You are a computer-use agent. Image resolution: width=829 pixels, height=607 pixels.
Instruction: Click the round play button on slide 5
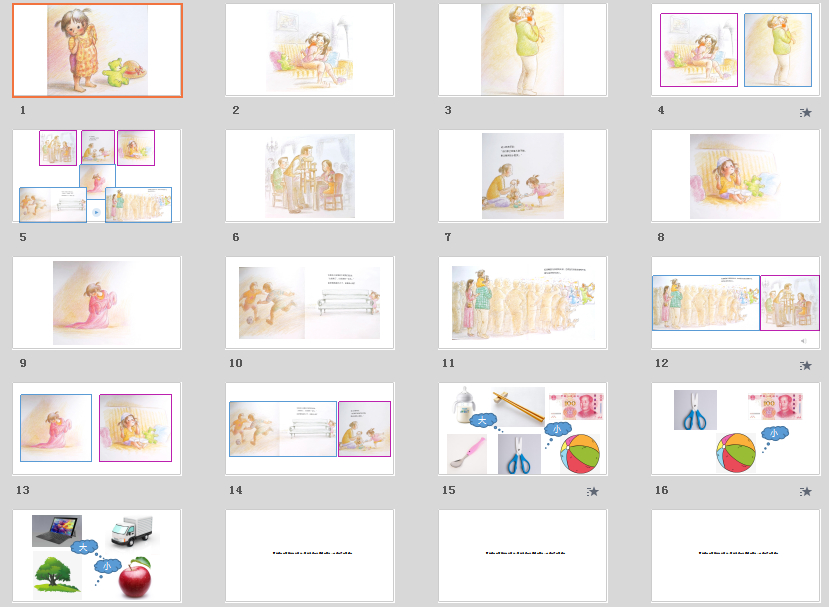coord(95,212)
